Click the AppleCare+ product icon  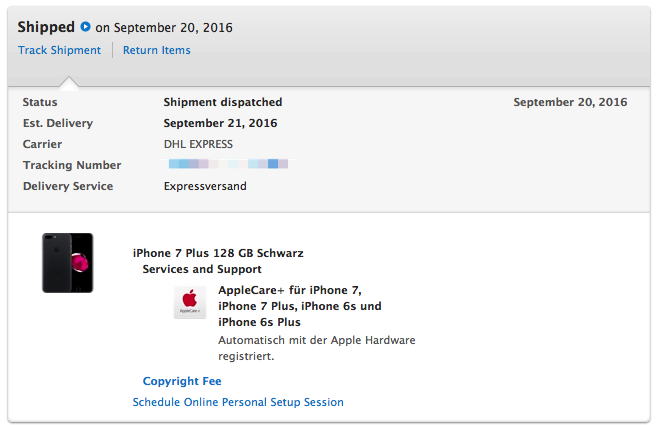point(190,302)
